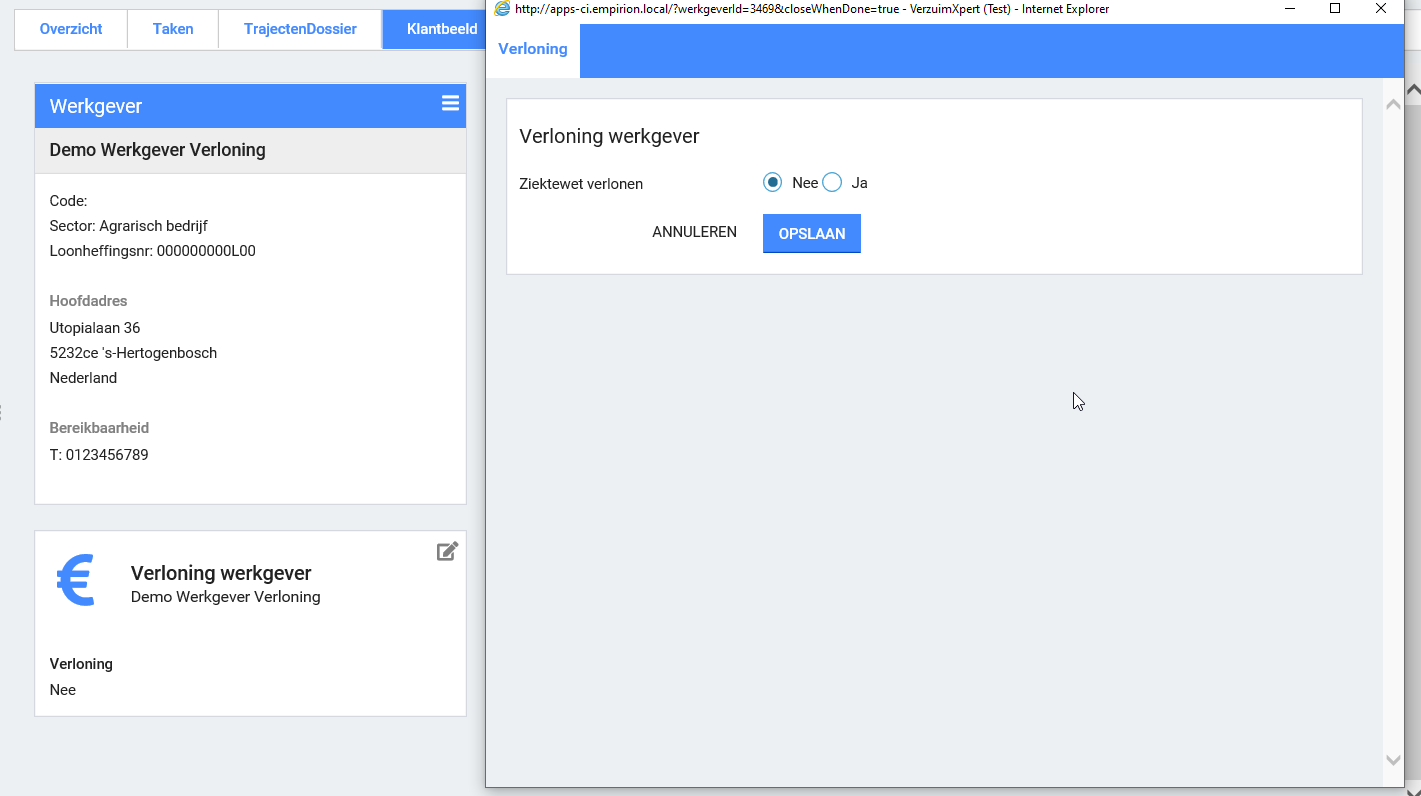Maximize the VerzuimXpert popup window
Screen dimensions: 1421x796
point(1334,9)
